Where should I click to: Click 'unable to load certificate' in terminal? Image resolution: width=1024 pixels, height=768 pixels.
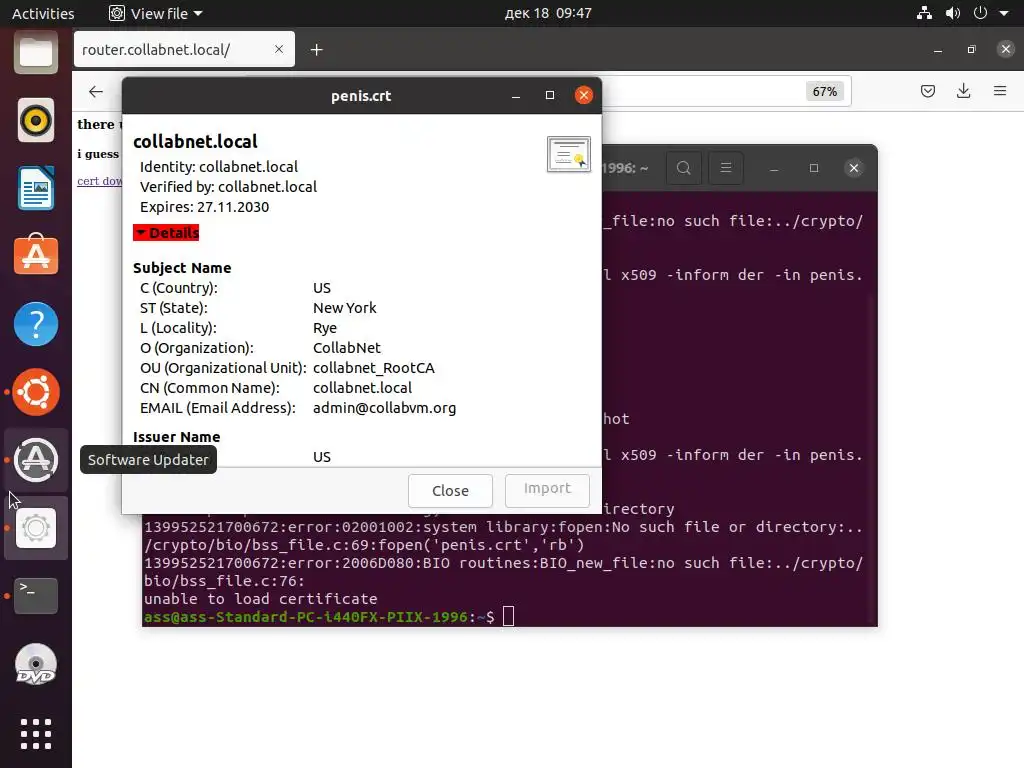(261, 599)
